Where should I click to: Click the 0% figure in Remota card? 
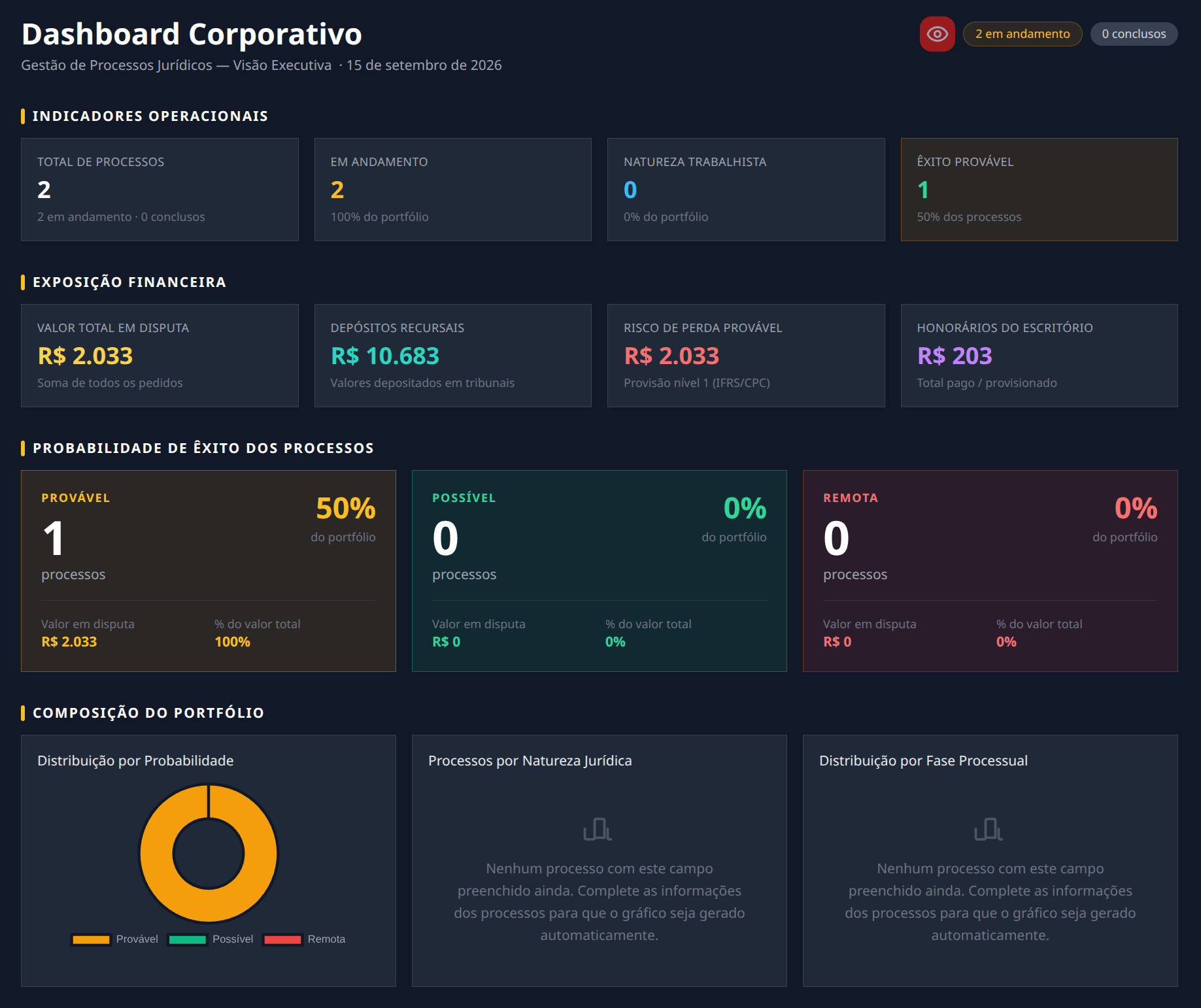tap(1136, 508)
